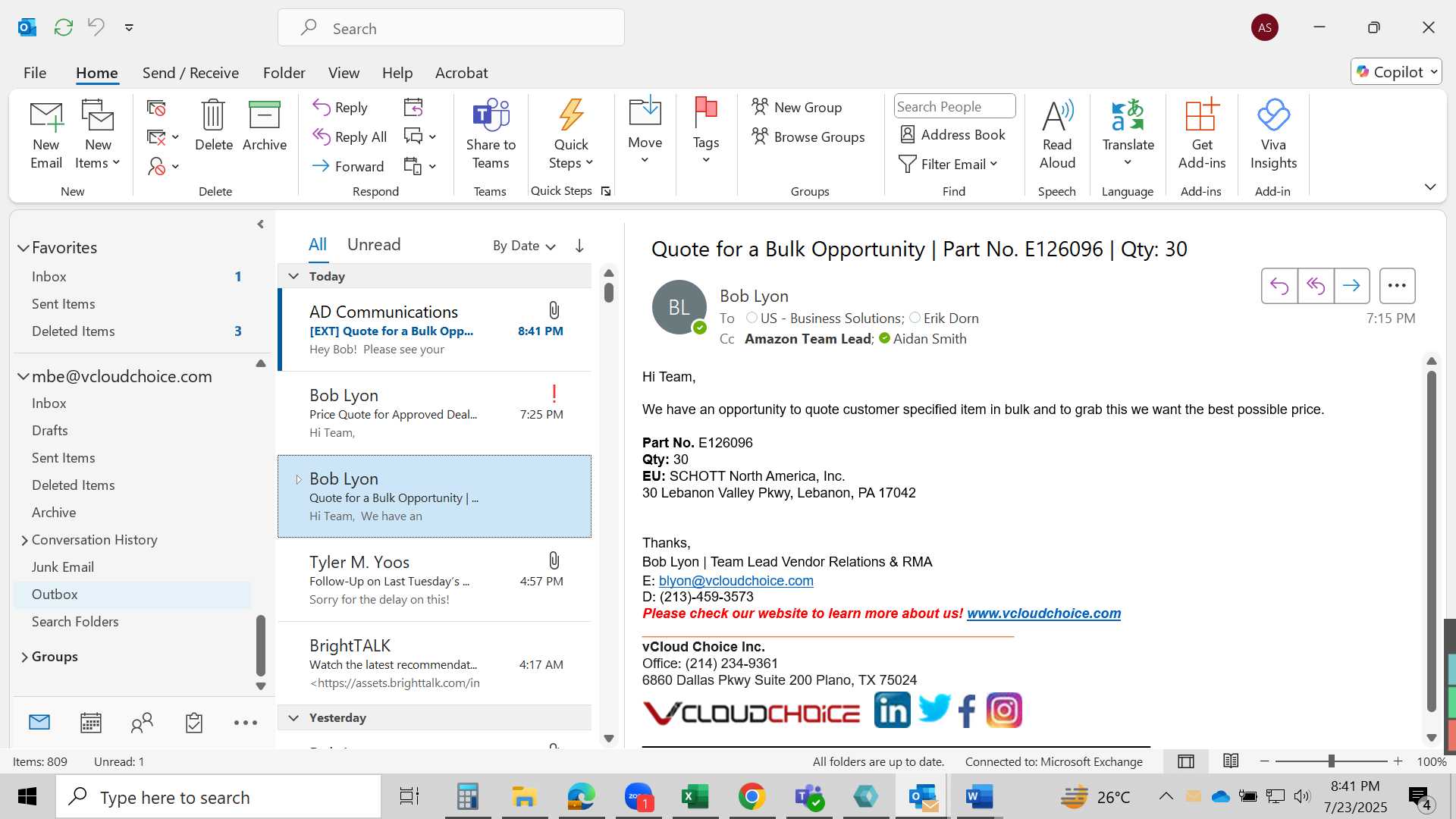Click the Search People field
Screen dimensions: 1456x819
click(x=954, y=106)
